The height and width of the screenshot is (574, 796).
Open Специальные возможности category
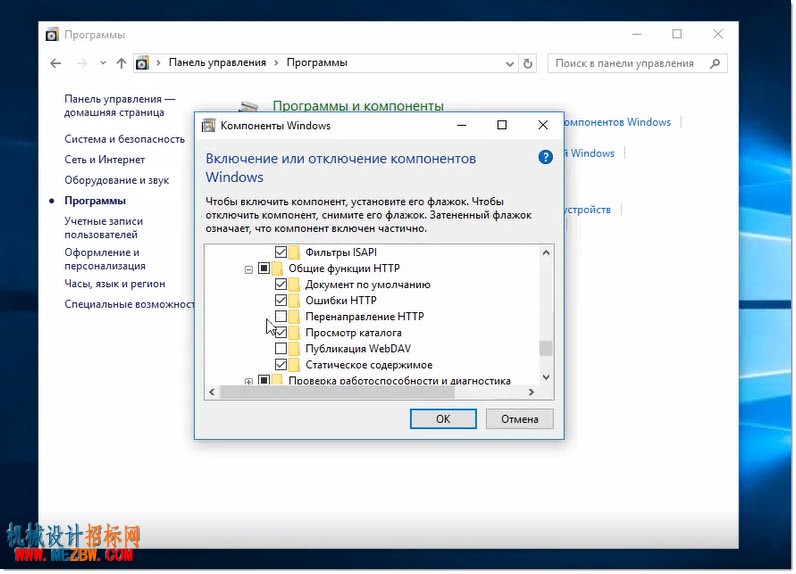tap(129, 304)
